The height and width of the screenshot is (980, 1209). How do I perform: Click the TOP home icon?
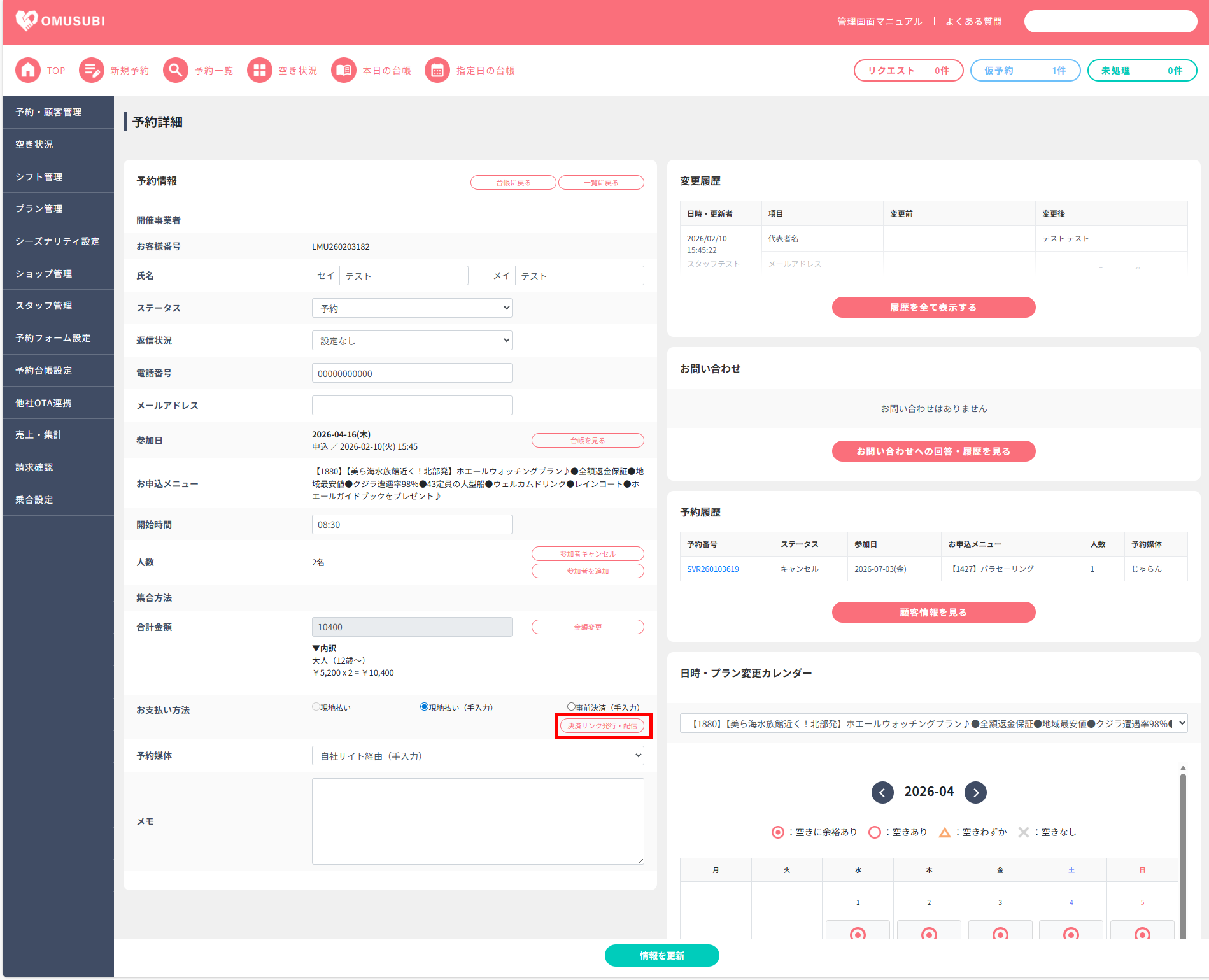coord(28,71)
